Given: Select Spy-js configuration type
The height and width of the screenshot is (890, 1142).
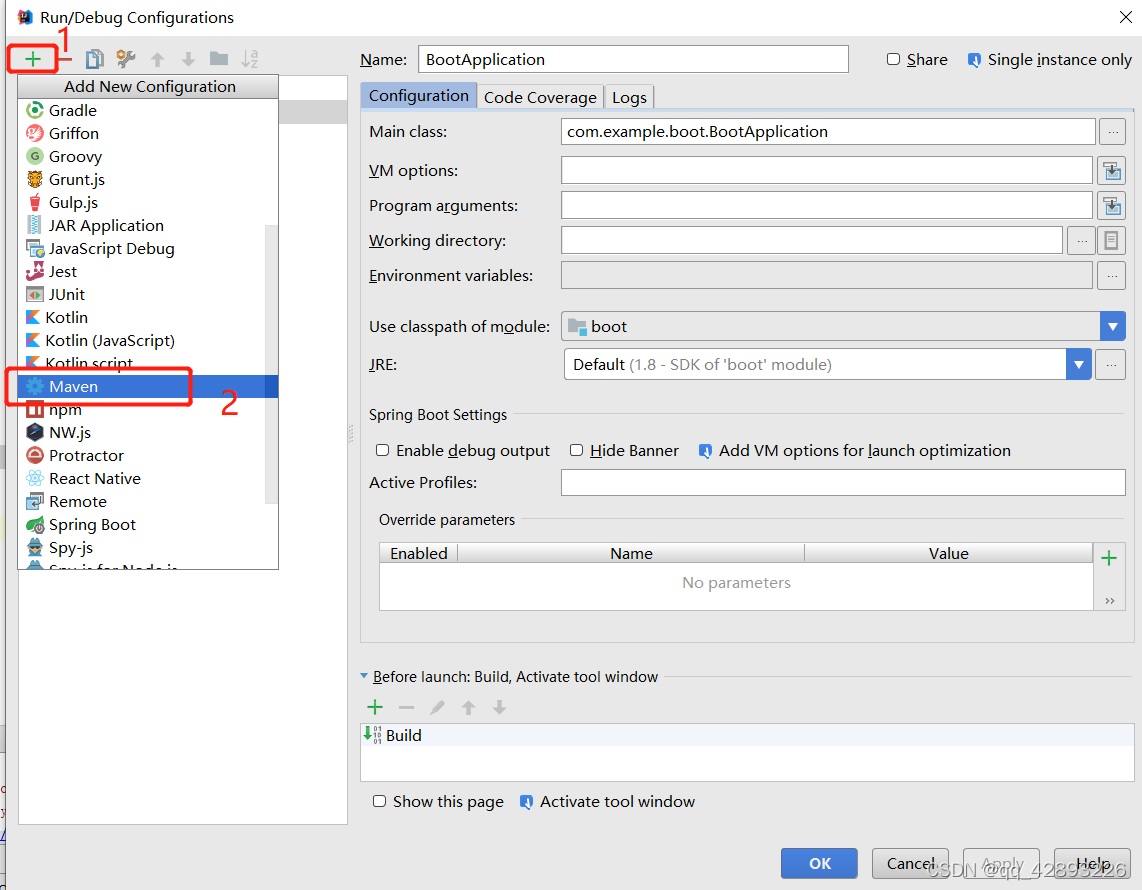Looking at the screenshot, I should coord(148,548).
